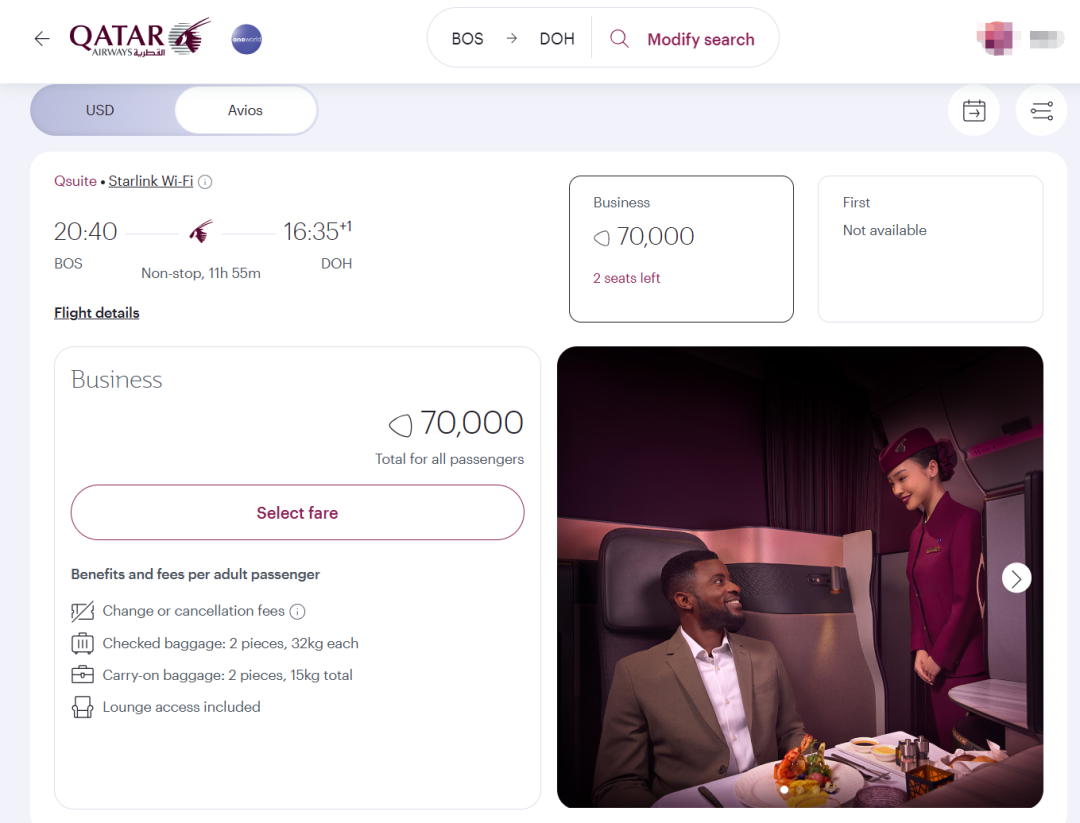Open the user profile avatar
This screenshot has height=823, width=1080.
point(997,39)
